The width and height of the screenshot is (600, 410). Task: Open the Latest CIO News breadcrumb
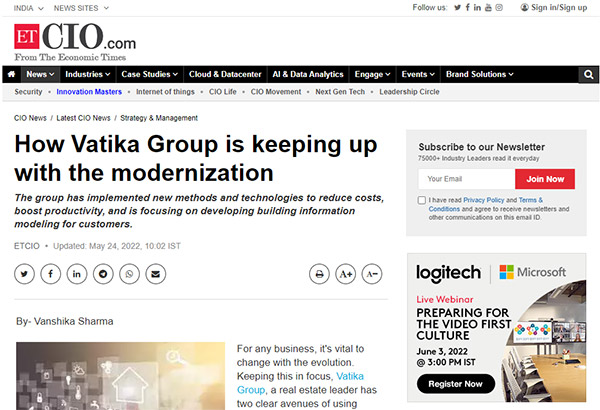[x=83, y=118]
